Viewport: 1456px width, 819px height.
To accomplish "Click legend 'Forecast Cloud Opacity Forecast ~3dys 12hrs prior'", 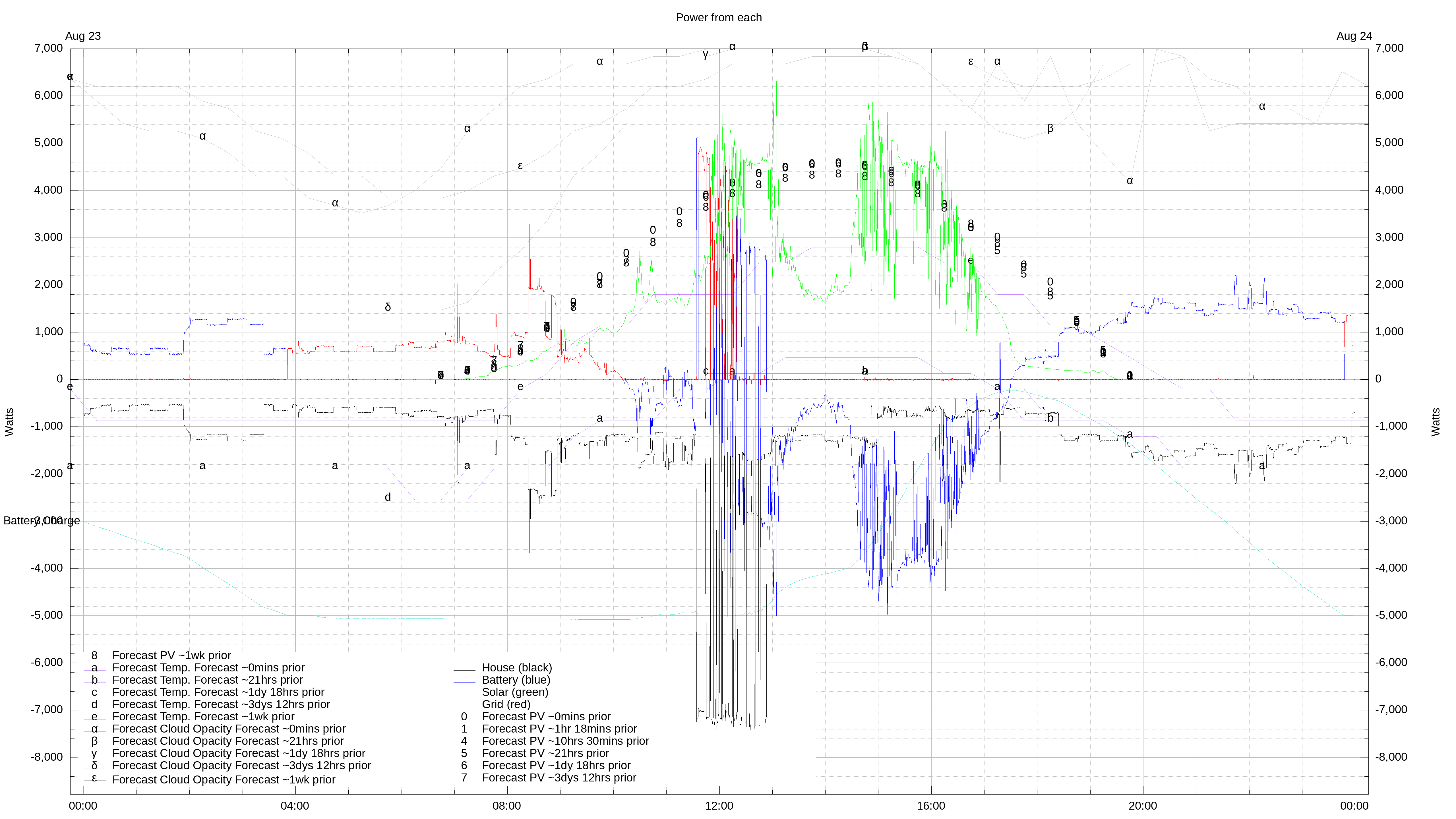I will (x=241, y=766).
